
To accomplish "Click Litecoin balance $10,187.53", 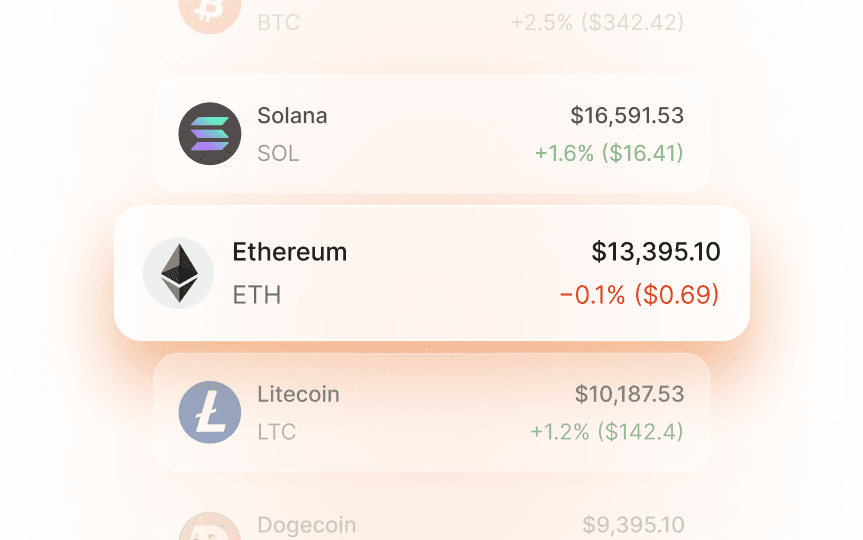I will click(x=629, y=394).
